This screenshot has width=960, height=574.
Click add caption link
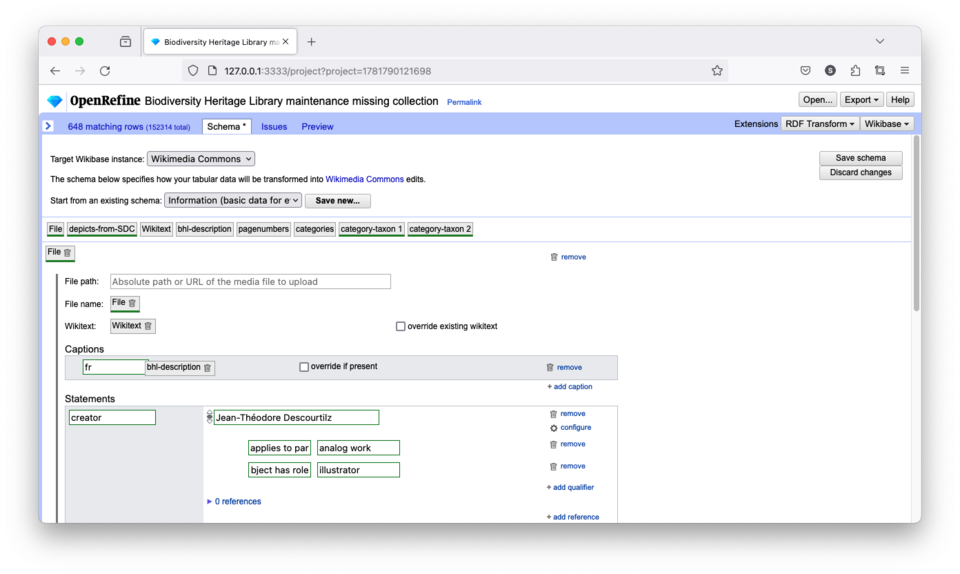569,387
